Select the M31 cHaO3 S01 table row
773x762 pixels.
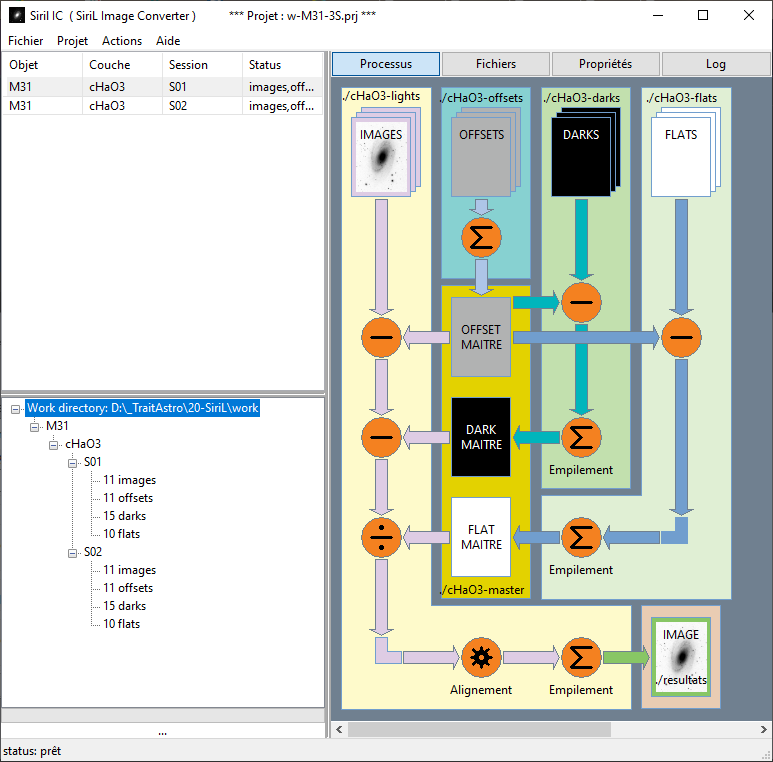click(x=163, y=87)
